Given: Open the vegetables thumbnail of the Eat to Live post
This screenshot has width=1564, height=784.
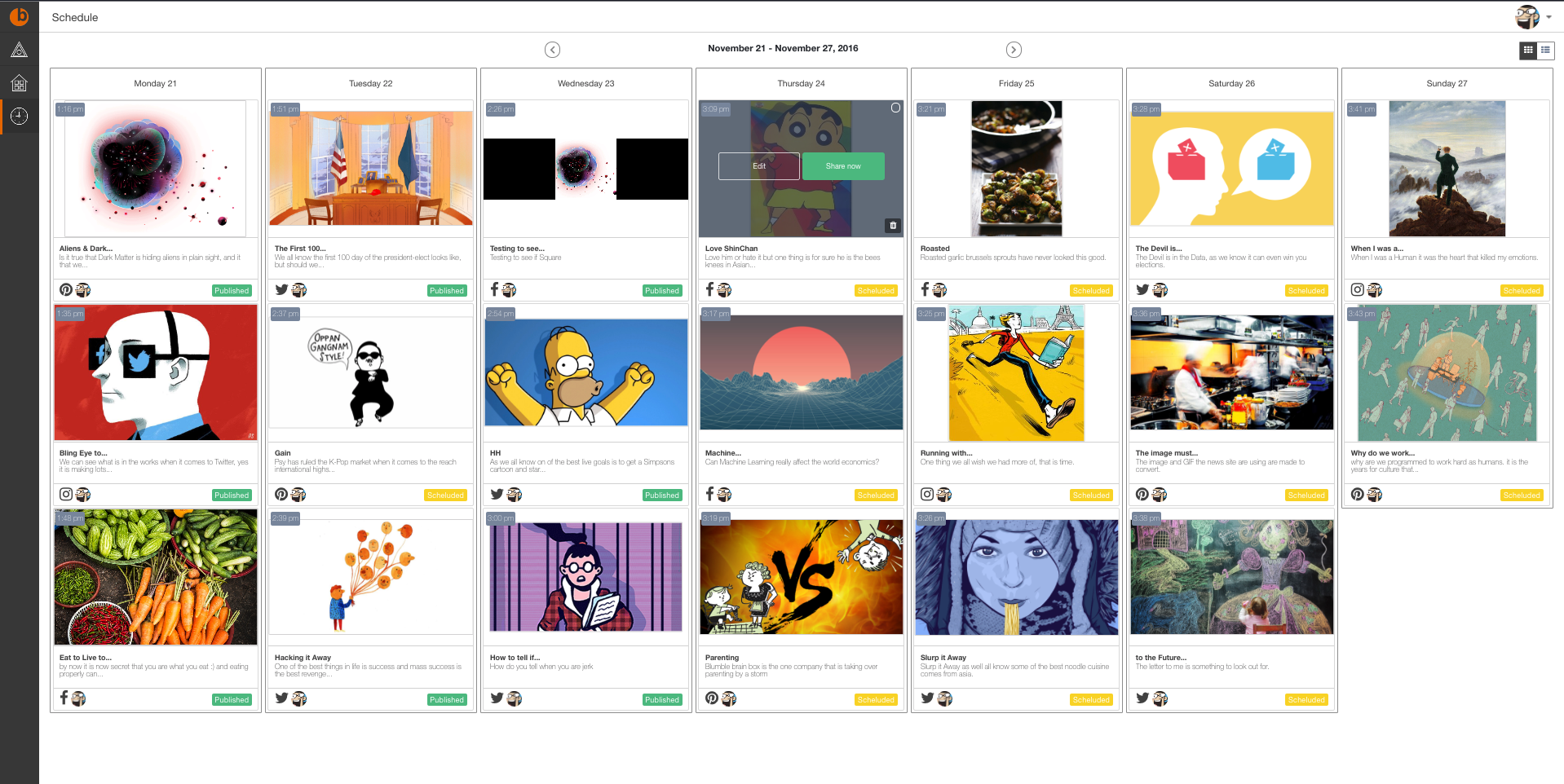Looking at the screenshot, I should point(156,578).
